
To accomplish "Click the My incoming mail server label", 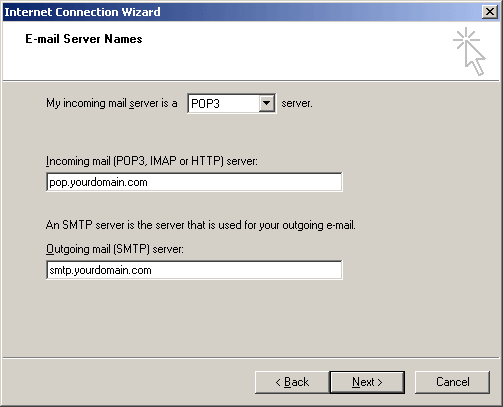I will pos(112,103).
